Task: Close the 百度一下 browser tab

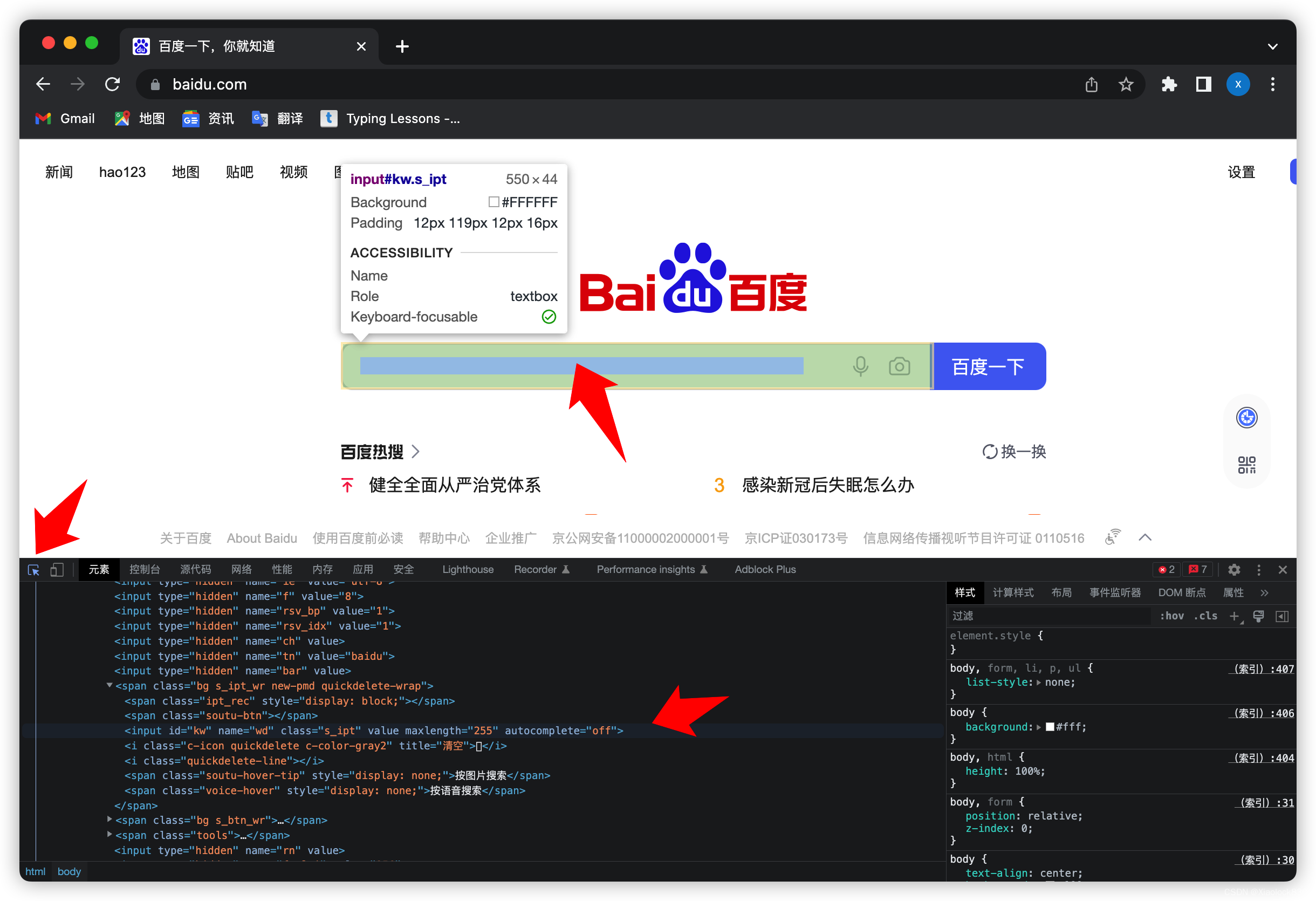Action: (361, 46)
